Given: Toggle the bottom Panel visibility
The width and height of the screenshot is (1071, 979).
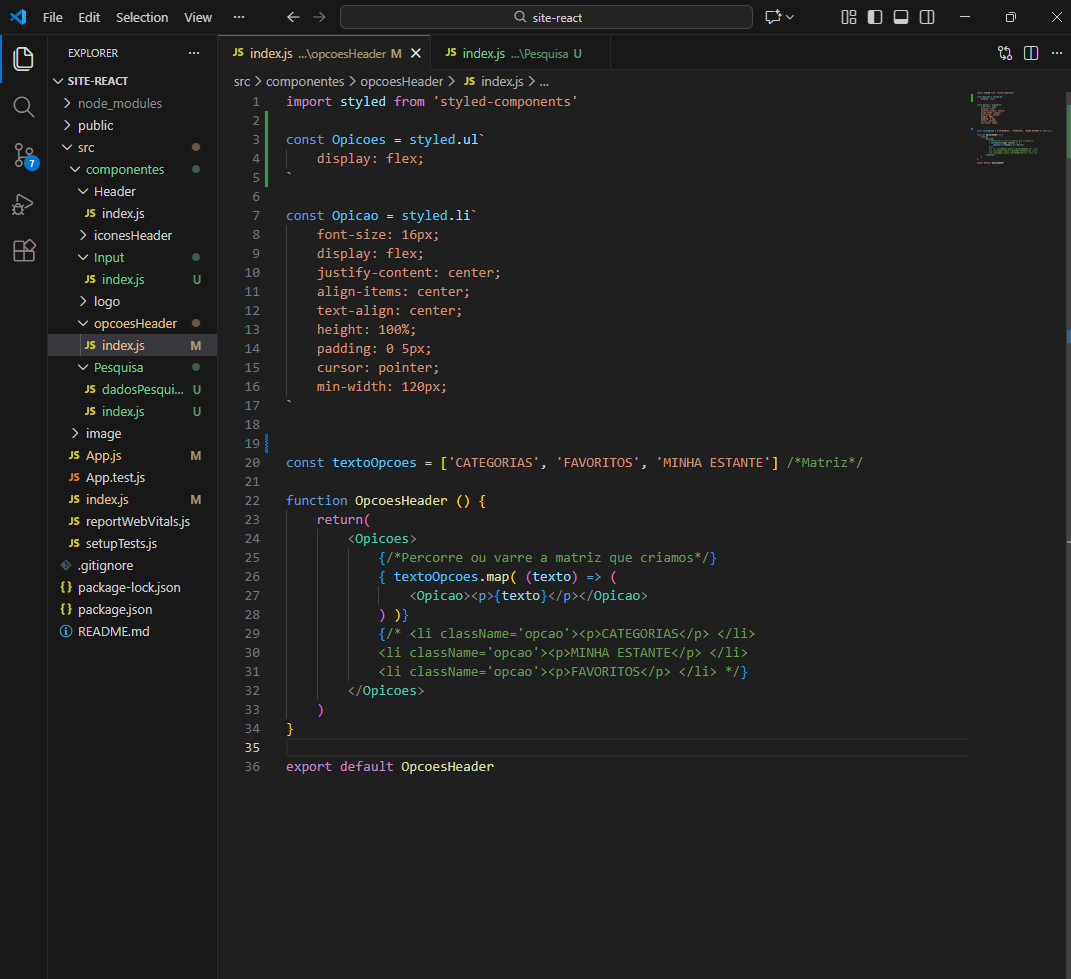Looking at the screenshot, I should click(x=901, y=17).
